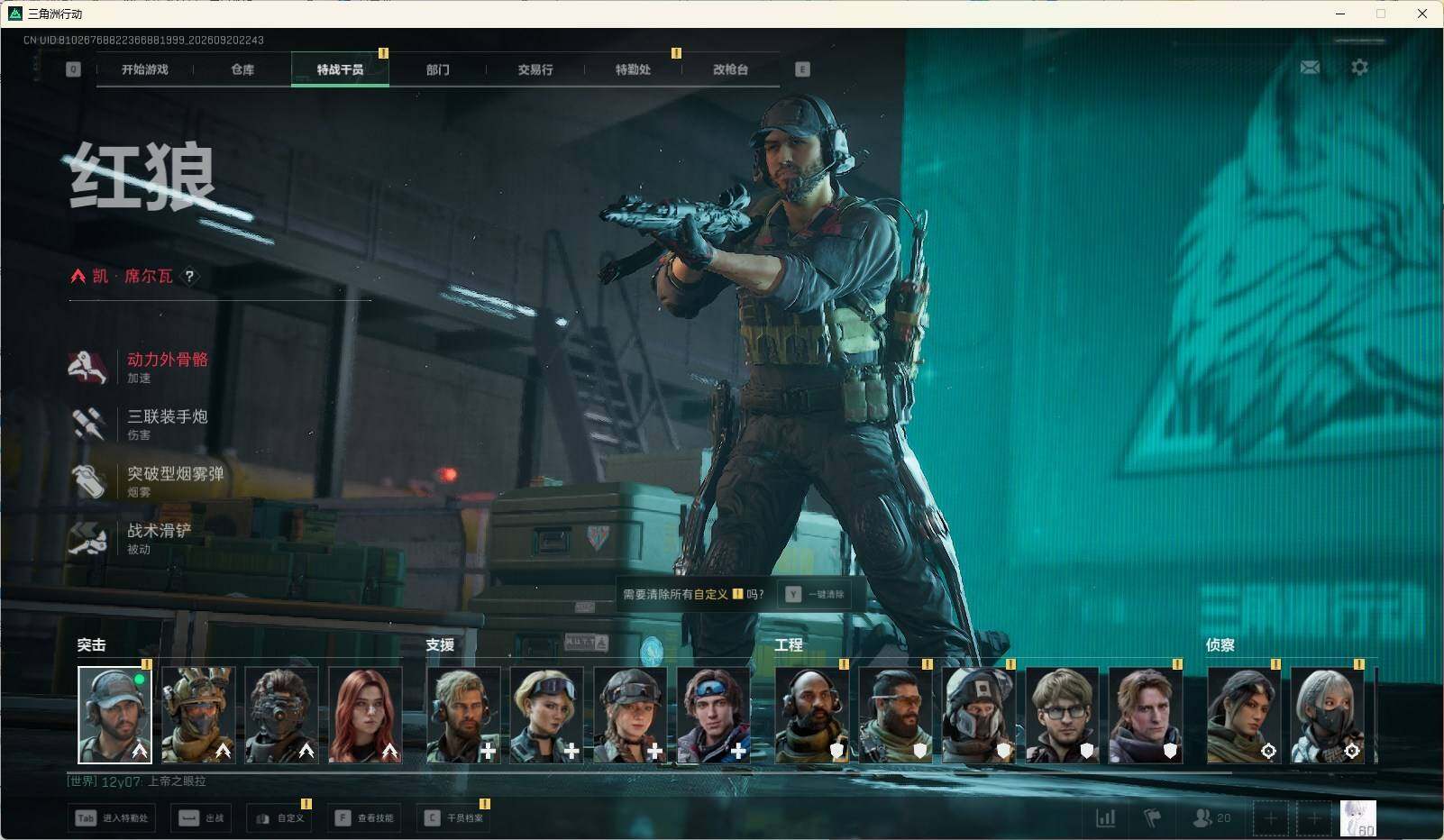Select the bearded headset man 支援 operator
Screen dimensions: 1444x840
[463, 715]
